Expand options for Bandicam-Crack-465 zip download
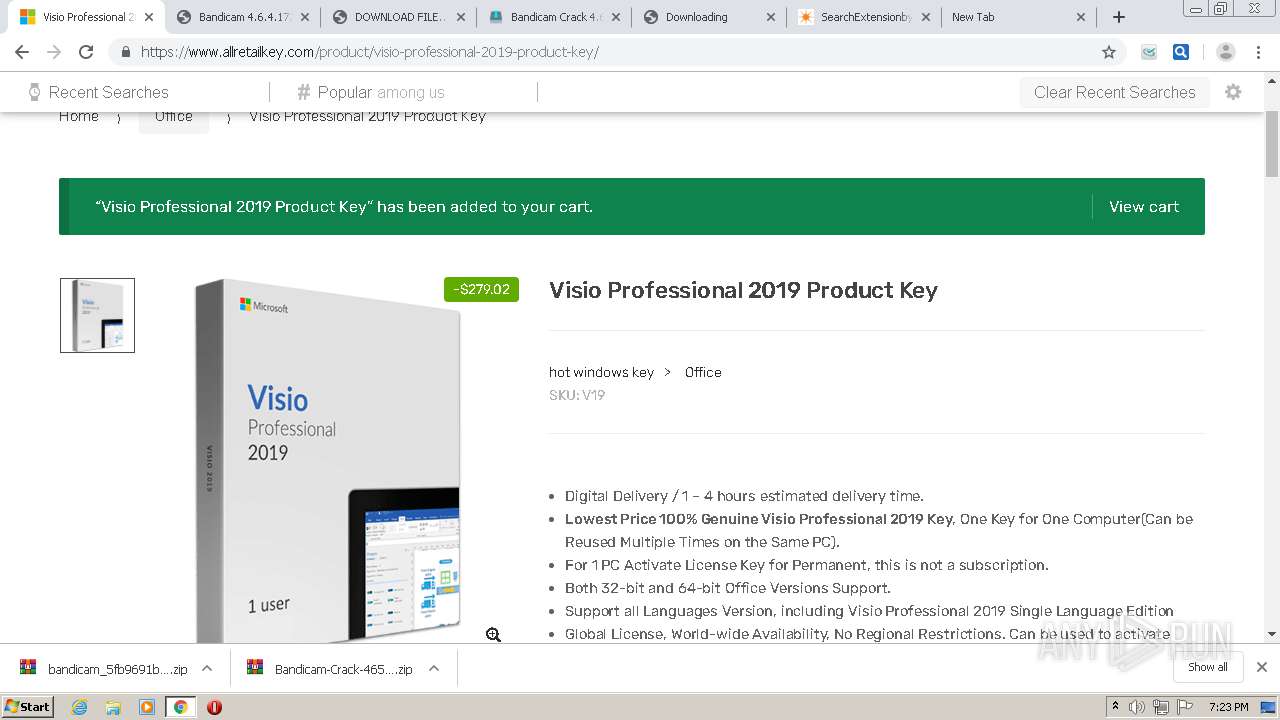Screen dimensions: 1280x720 coord(434,668)
